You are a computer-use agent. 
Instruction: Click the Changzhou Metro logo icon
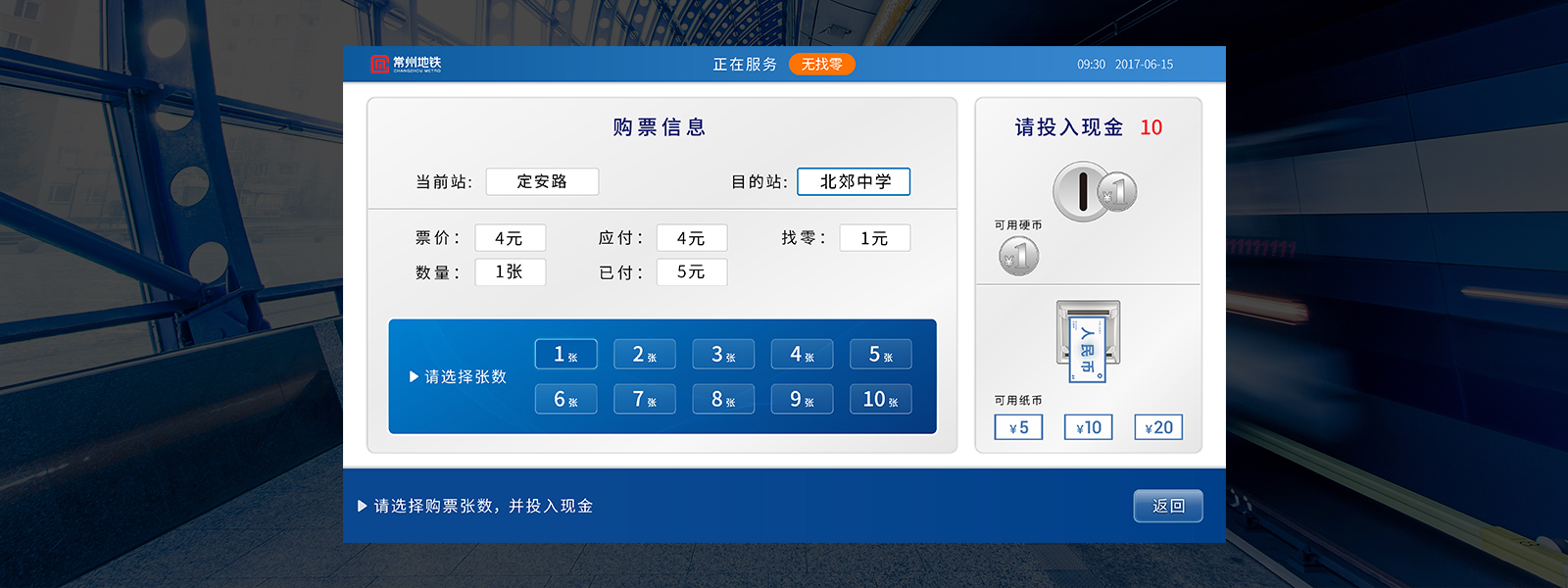click(381, 63)
